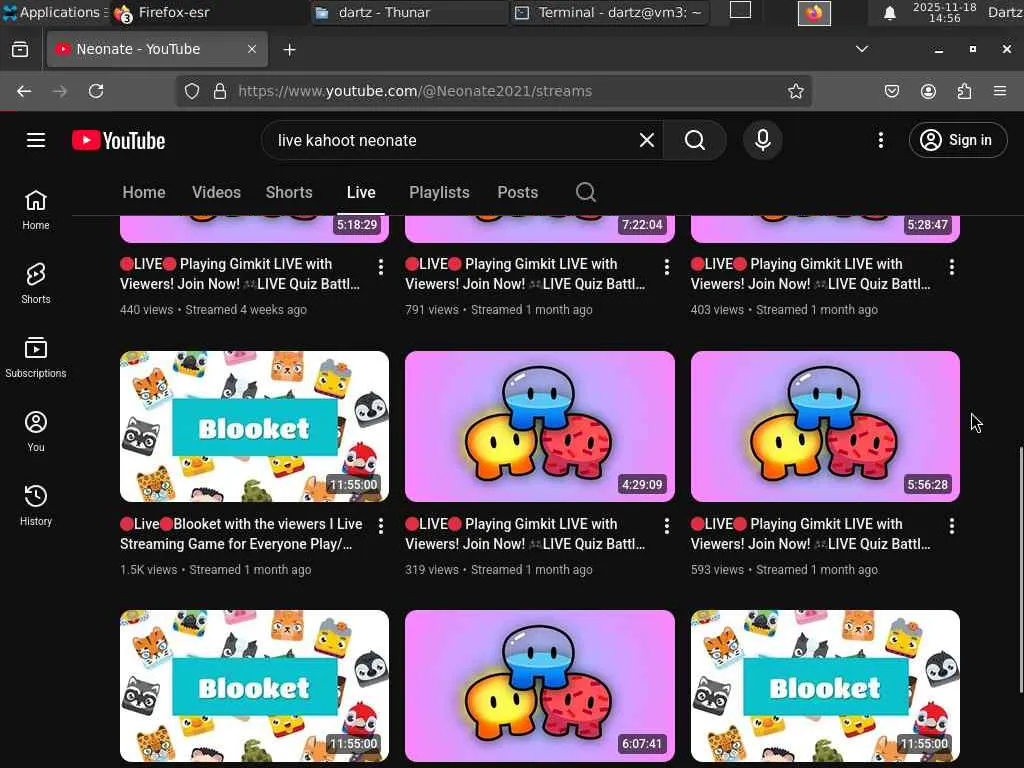Select the channel Live tab
Viewport: 1024px width, 768px height.
[x=361, y=192]
